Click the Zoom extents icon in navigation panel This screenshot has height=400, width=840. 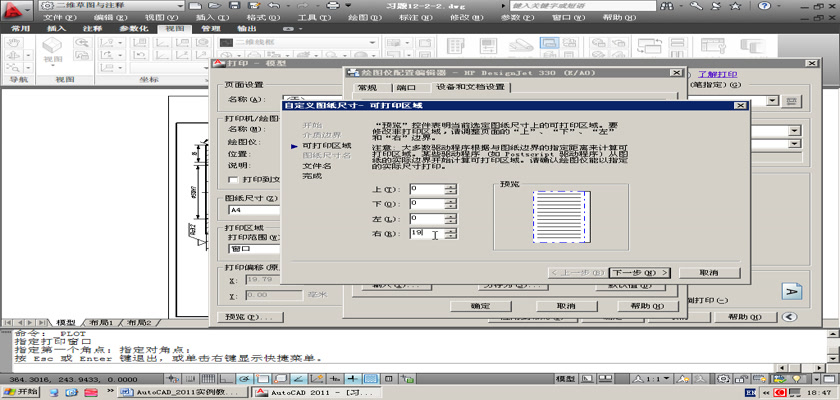point(14,68)
